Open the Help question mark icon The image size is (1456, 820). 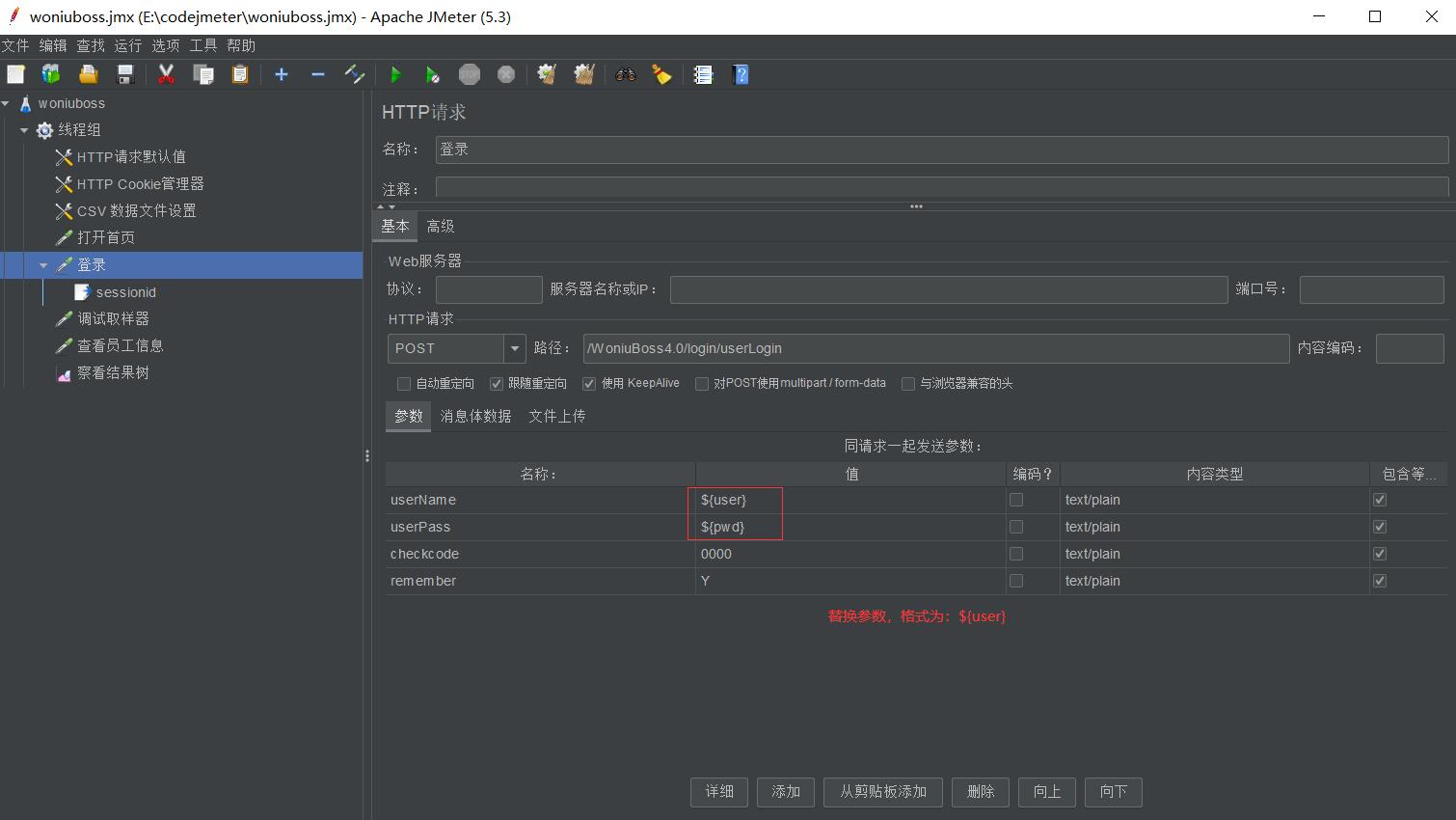tap(741, 74)
